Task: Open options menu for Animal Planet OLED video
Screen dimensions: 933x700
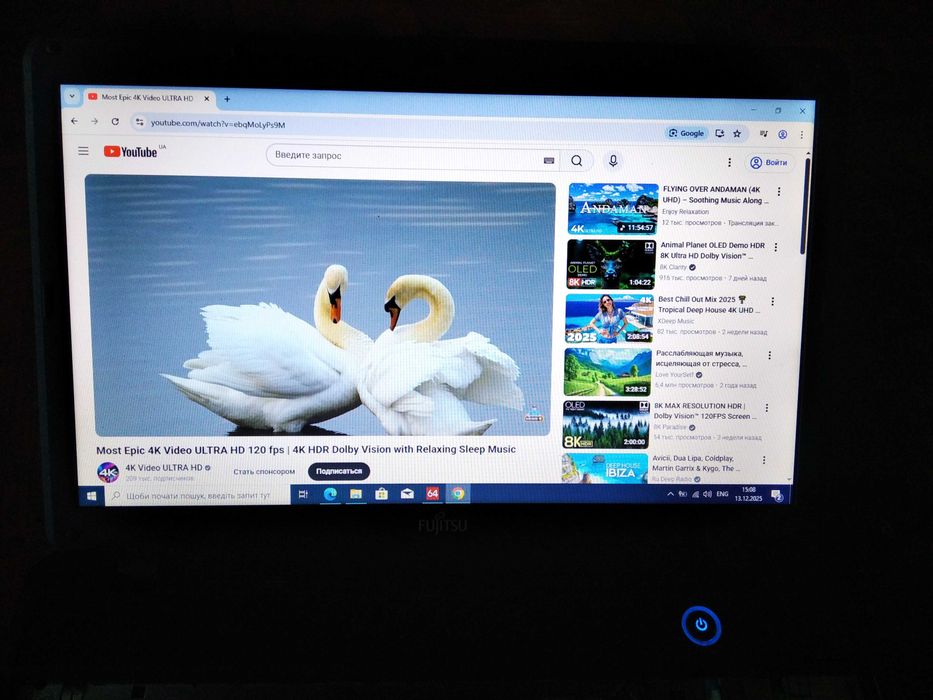Action: 776,247
